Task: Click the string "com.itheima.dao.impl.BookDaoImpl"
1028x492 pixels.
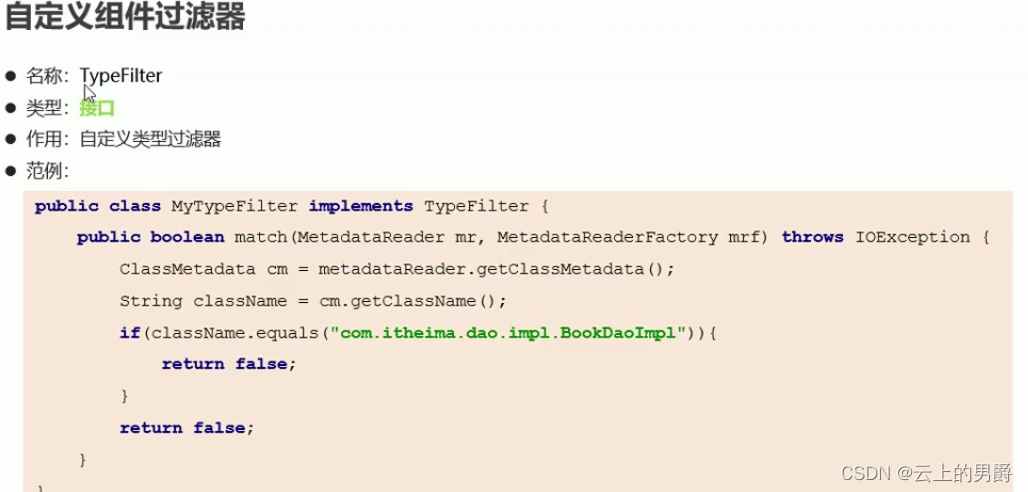Action: point(508,333)
